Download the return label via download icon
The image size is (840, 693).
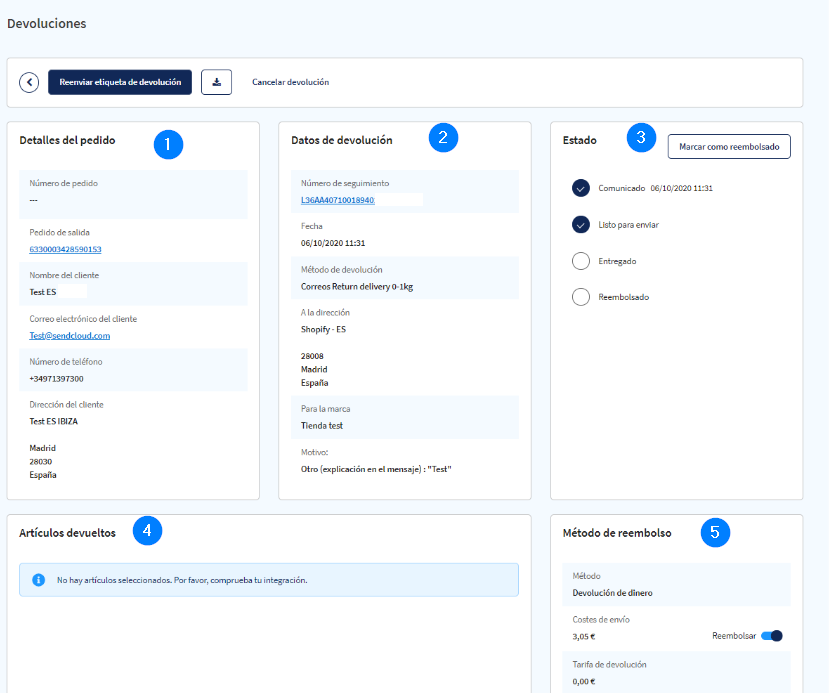(216, 82)
